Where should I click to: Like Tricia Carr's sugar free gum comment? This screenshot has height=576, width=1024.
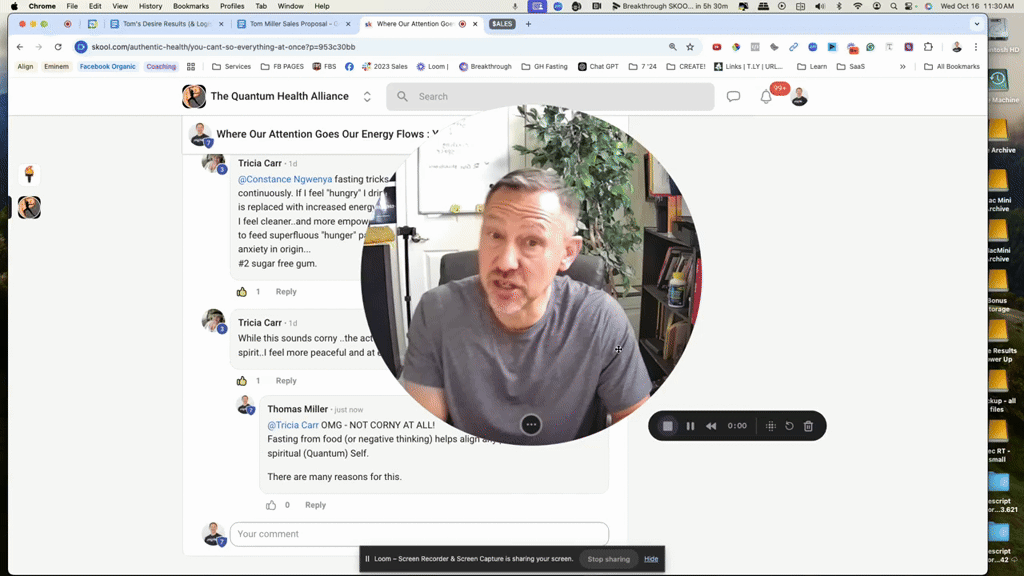(242, 292)
